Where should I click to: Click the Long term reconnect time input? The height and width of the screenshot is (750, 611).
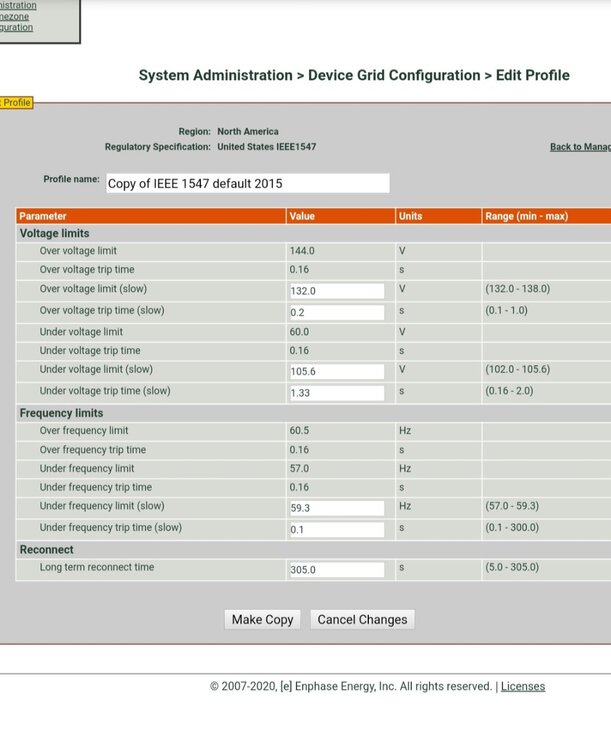336,570
